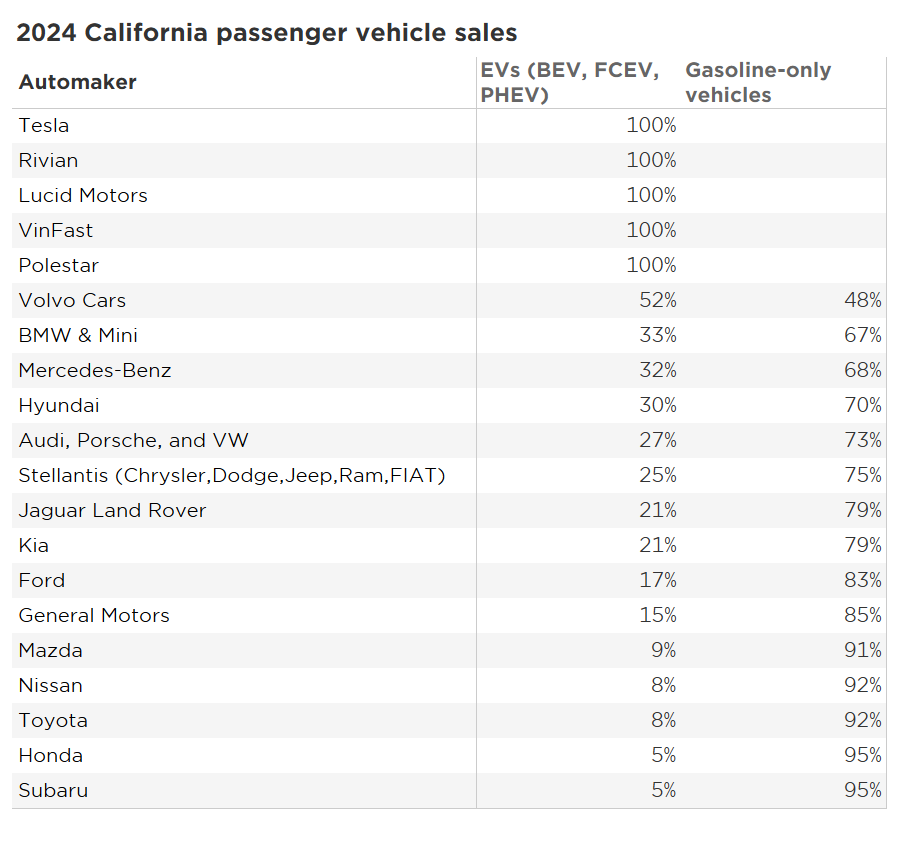Select the table title text
The height and width of the screenshot is (850, 900).
(x=267, y=33)
